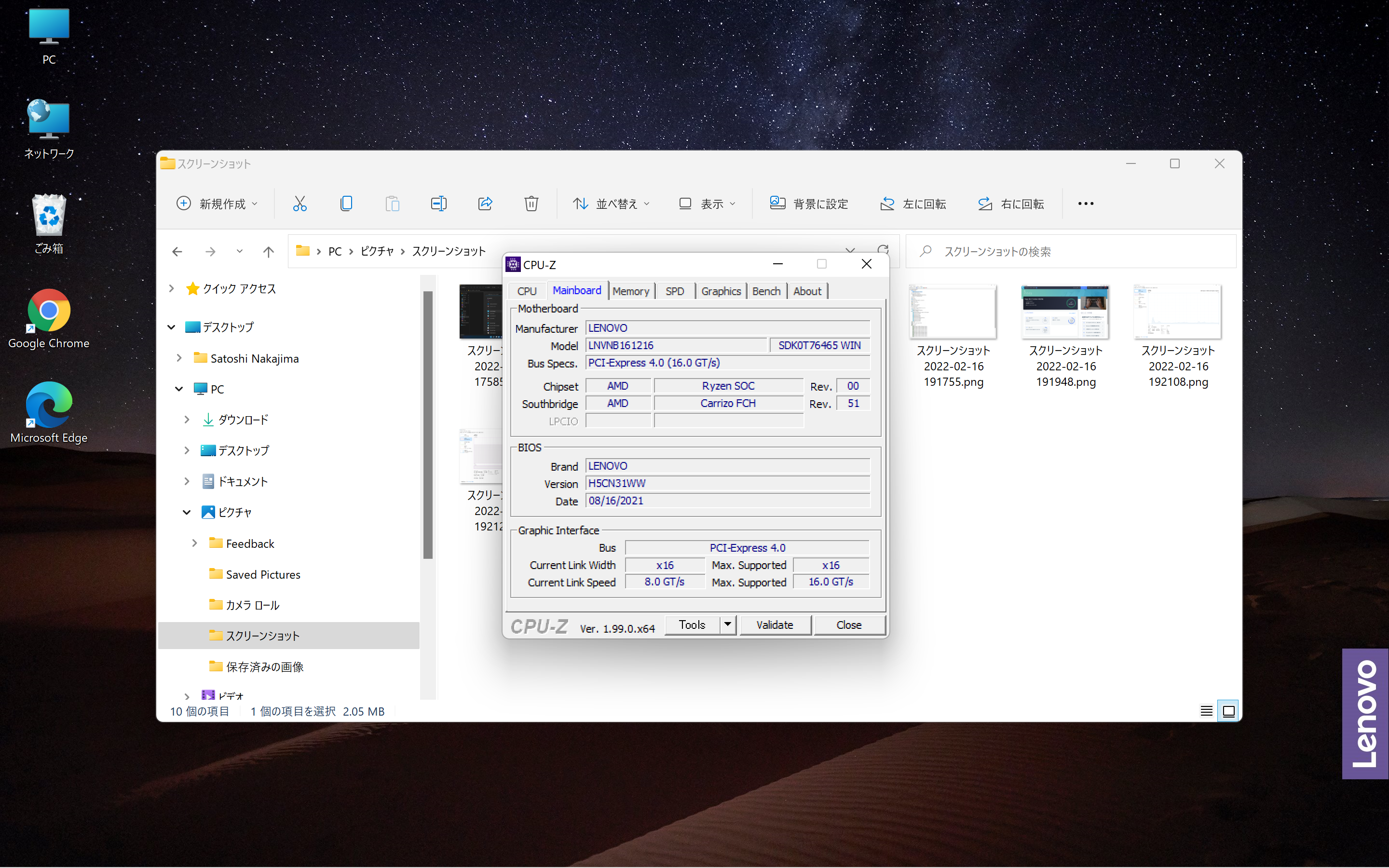Launch Google Chrome from the desktop
The width and height of the screenshot is (1389, 868).
coord(49,319)
